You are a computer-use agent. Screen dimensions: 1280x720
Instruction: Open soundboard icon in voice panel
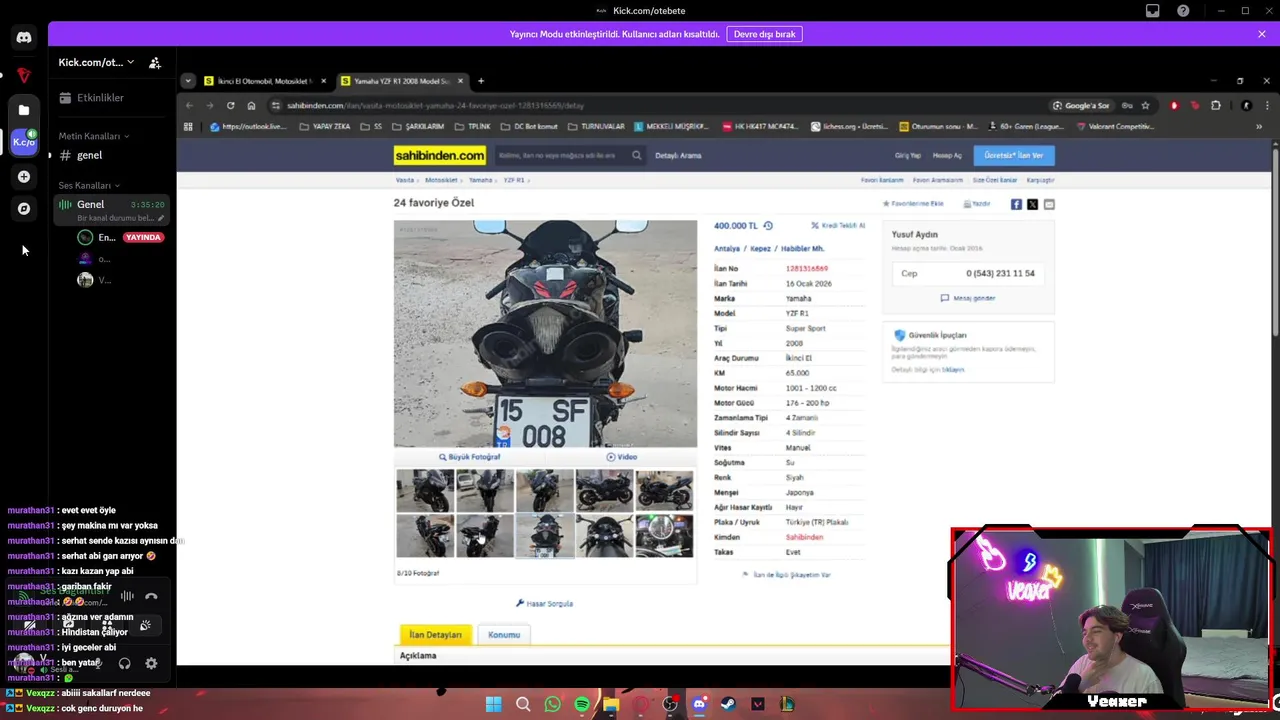[145, 625]
